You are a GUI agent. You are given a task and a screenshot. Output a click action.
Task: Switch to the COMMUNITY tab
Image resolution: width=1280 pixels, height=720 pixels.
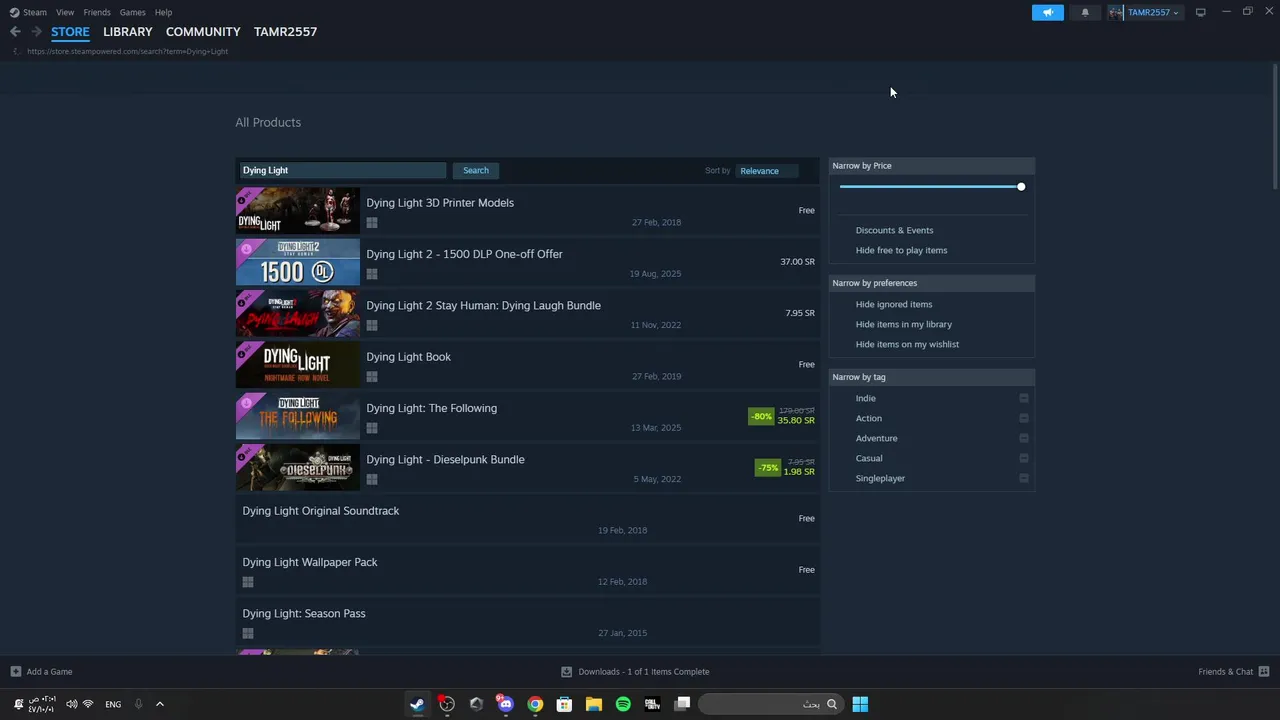pyautogui.click(x=203, y=32)
